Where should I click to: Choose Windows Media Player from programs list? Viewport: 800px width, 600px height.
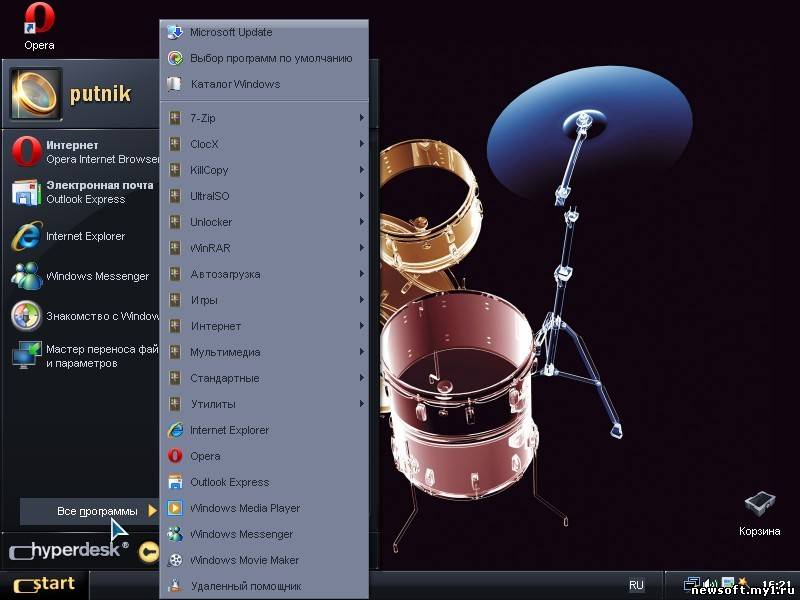(x=264, y=508)
